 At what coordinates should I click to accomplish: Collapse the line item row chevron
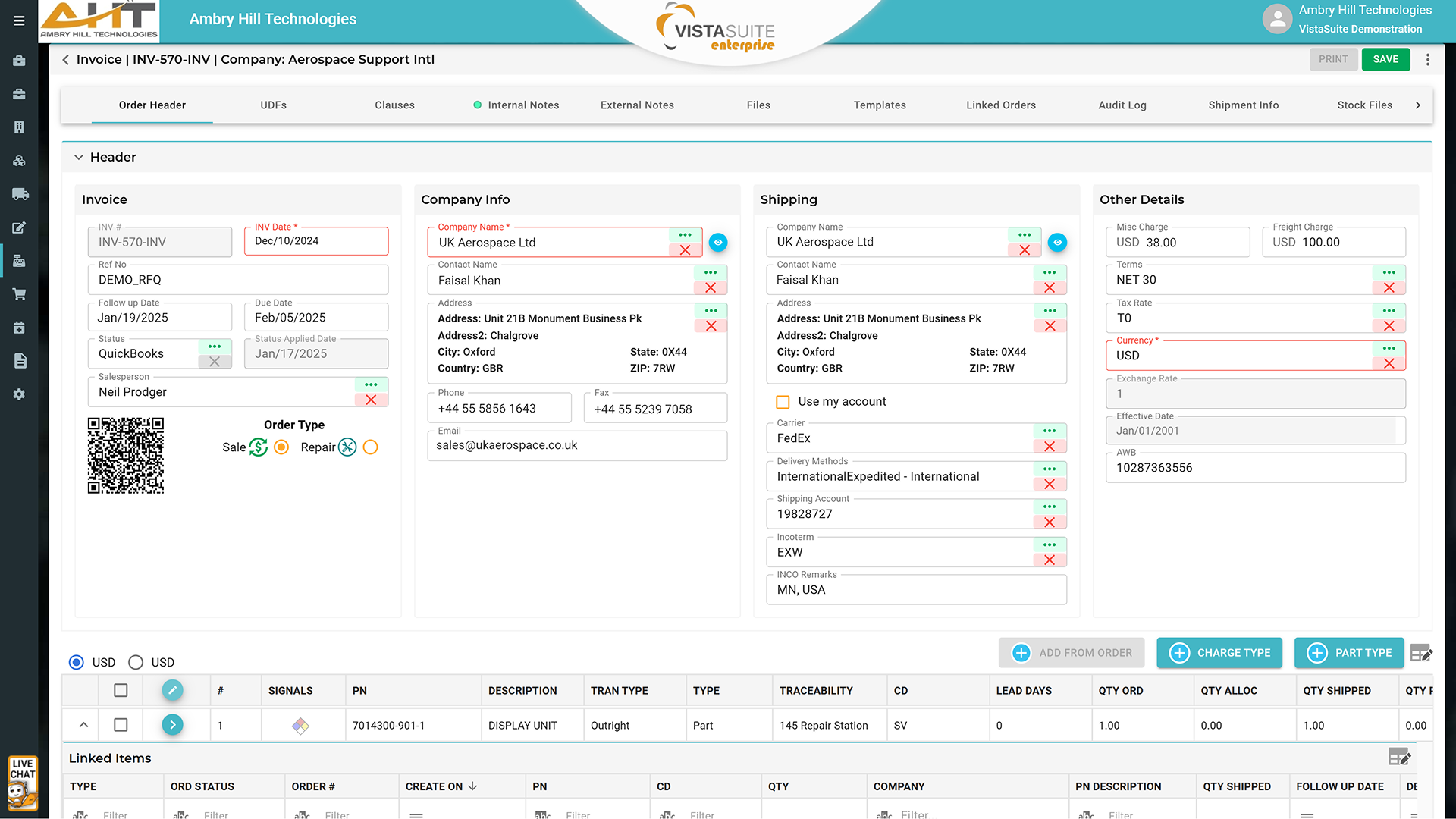83,725
